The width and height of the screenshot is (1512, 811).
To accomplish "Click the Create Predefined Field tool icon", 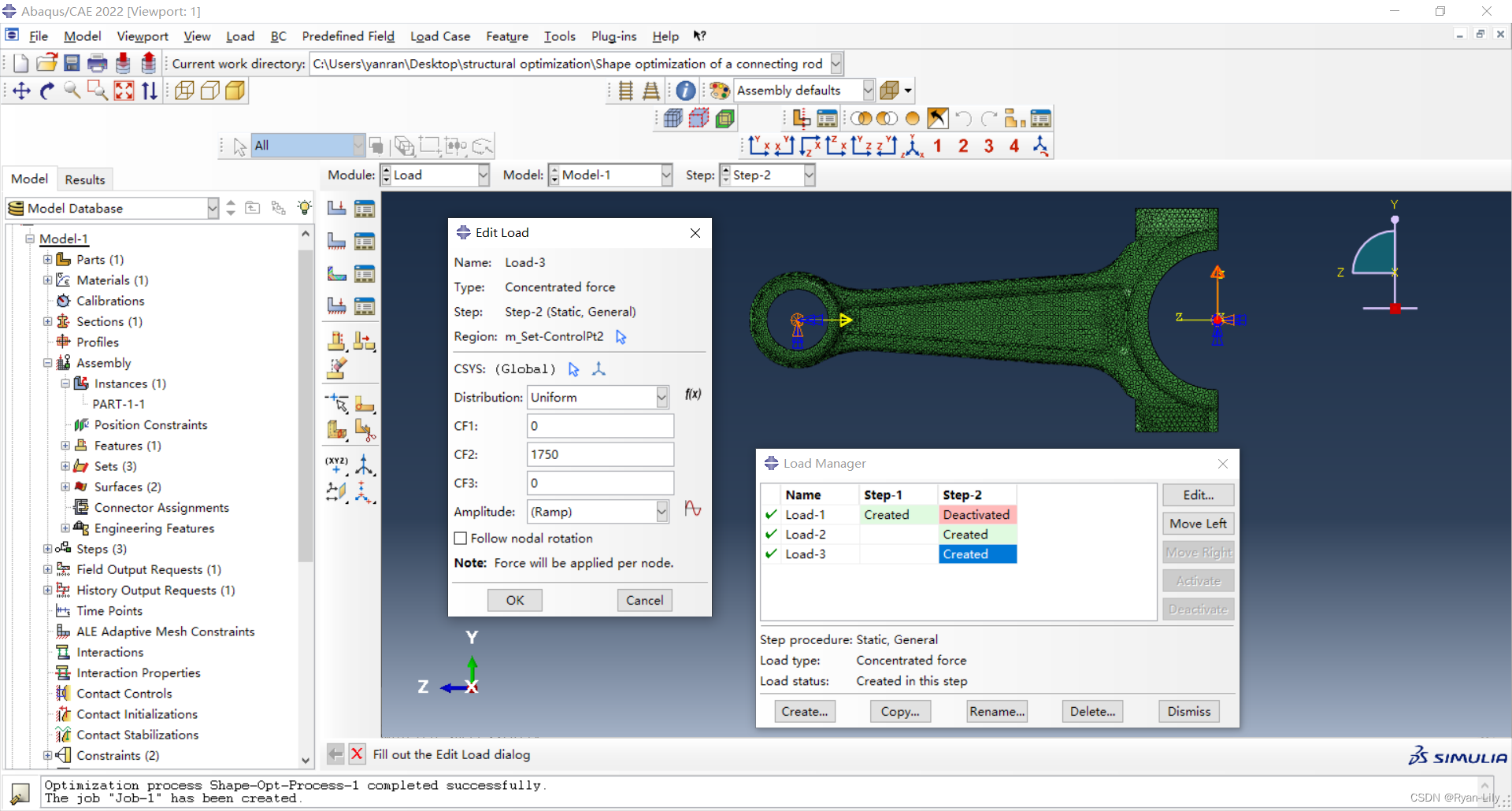I will [x=337, y=273].
